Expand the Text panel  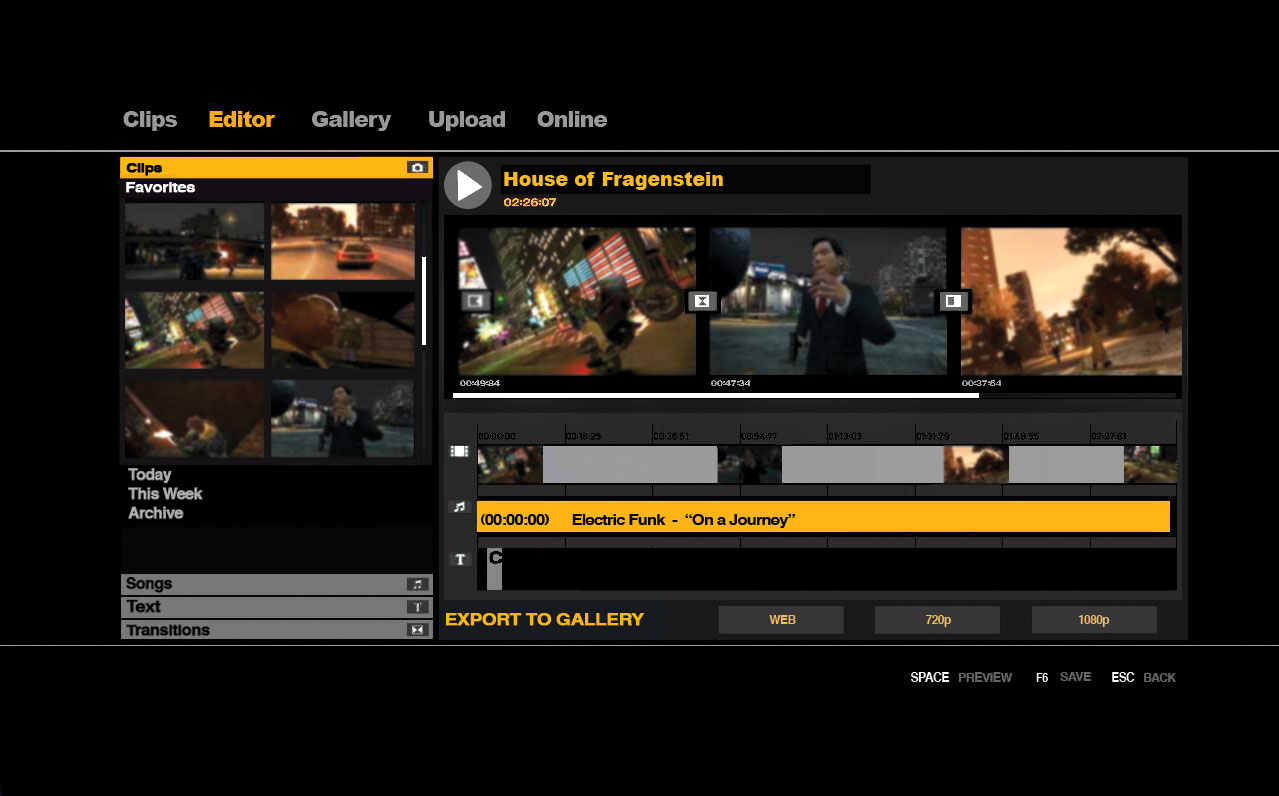click(x=276, y=607)
